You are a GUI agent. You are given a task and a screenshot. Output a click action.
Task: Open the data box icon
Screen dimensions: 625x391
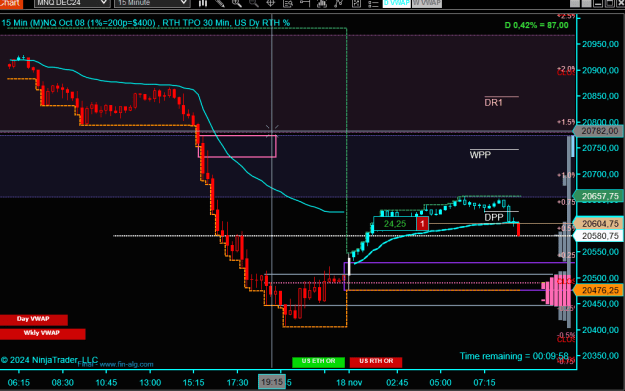288,4
